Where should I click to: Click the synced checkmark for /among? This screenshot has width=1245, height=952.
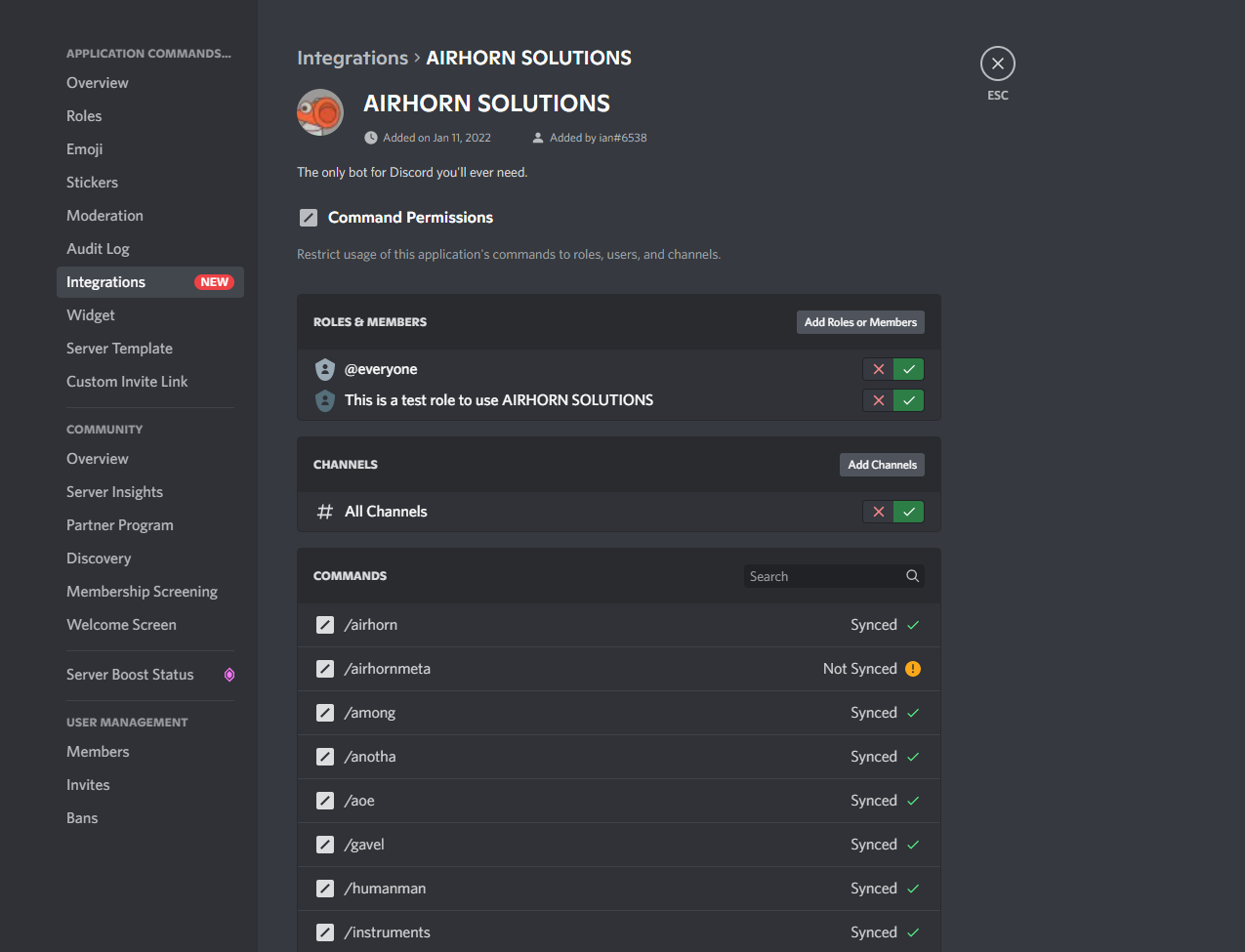point(913,713)
